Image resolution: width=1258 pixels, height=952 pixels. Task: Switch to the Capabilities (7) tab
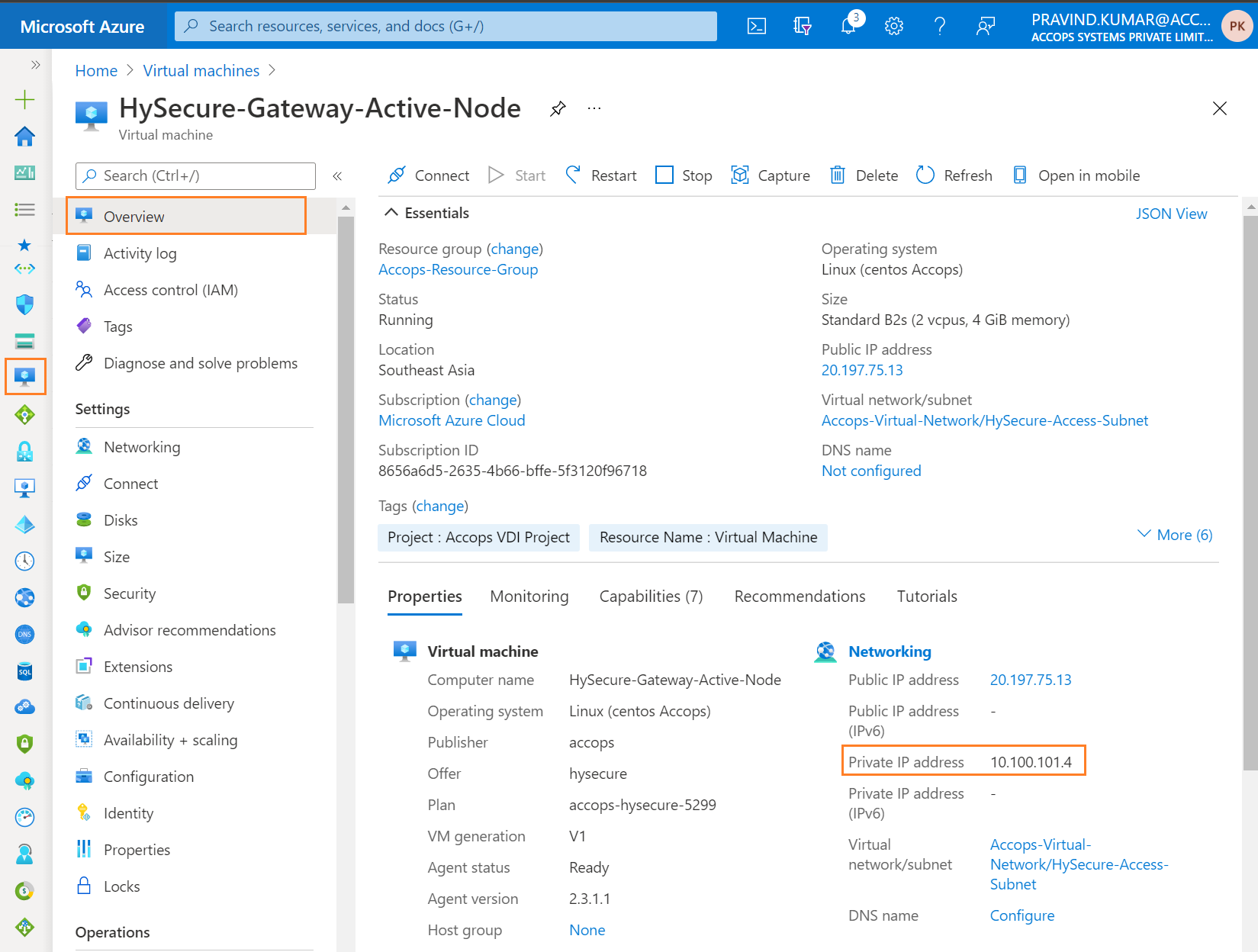[651, 597]
